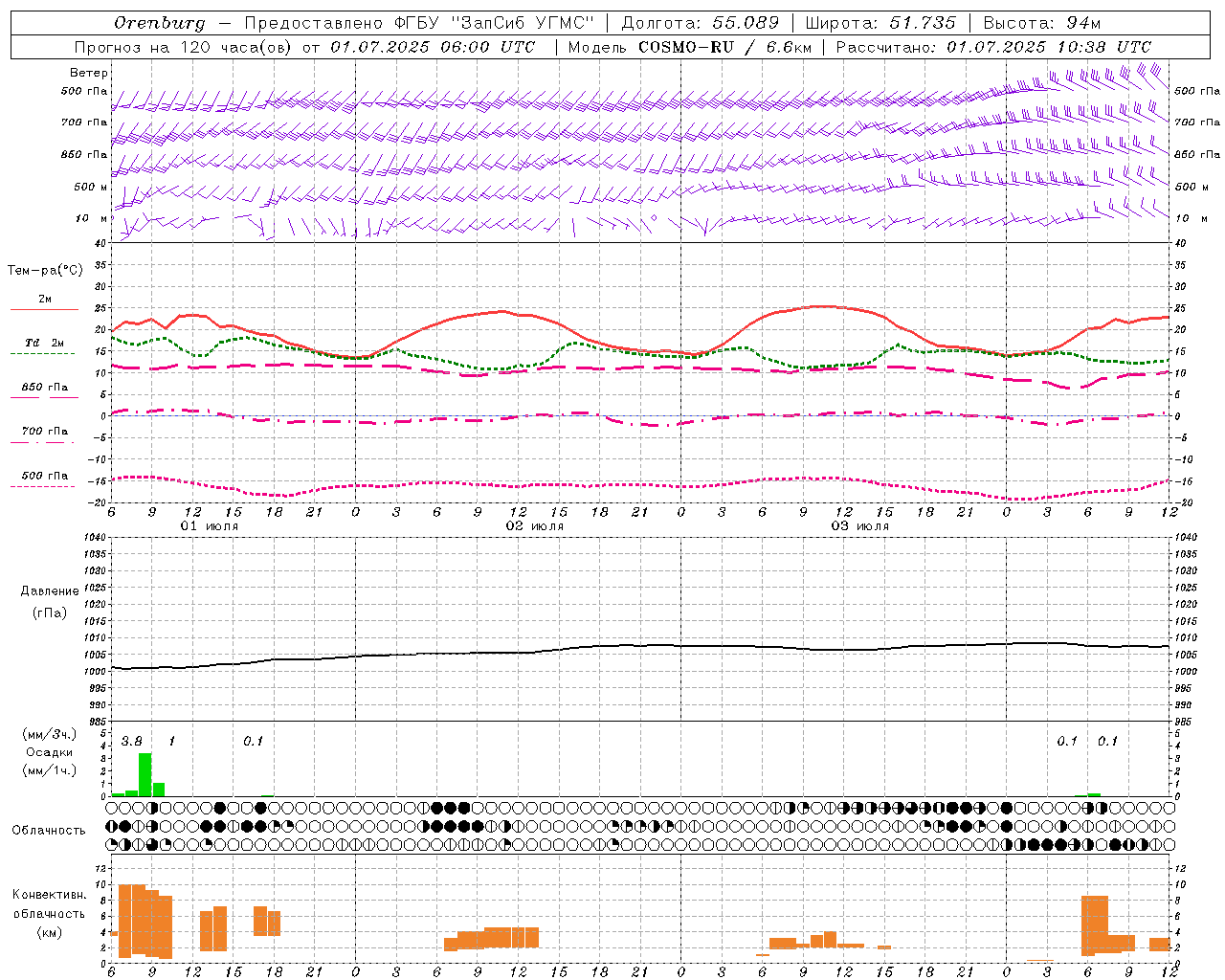
Task: Click the "Ветер" wind panel label
Action: pos(89,73)
